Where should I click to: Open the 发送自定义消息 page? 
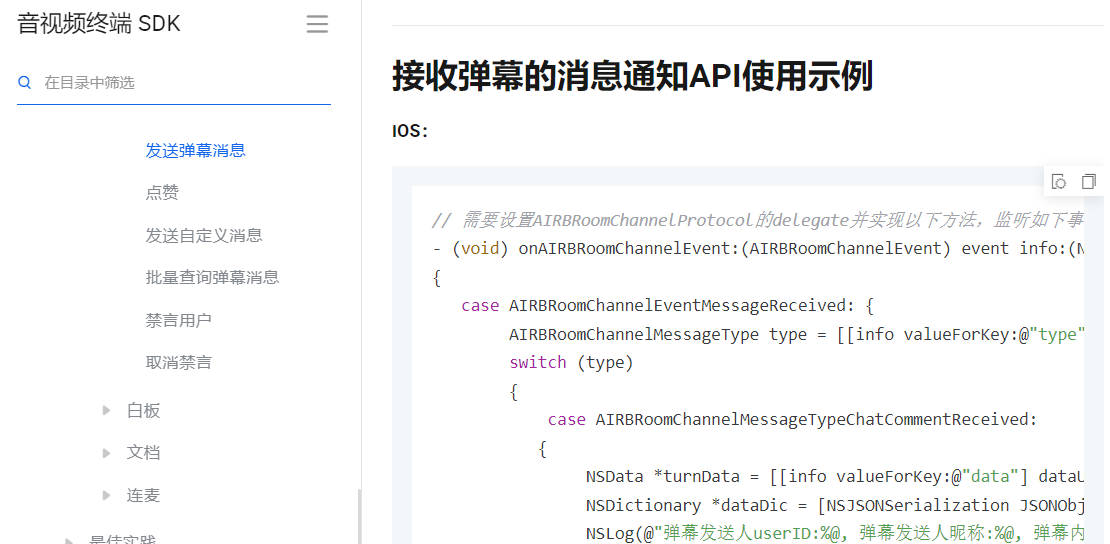click(x=204, y=235)
